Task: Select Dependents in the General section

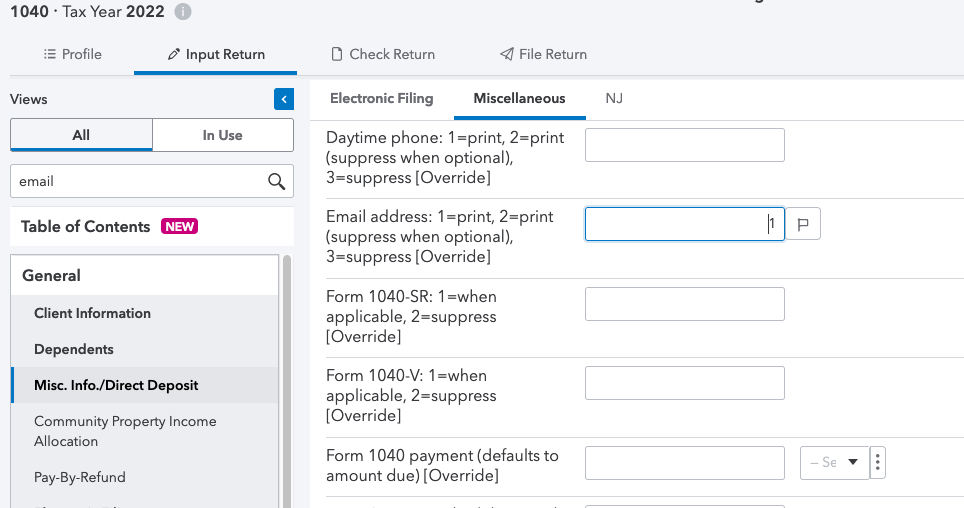Action: [74, 349]
